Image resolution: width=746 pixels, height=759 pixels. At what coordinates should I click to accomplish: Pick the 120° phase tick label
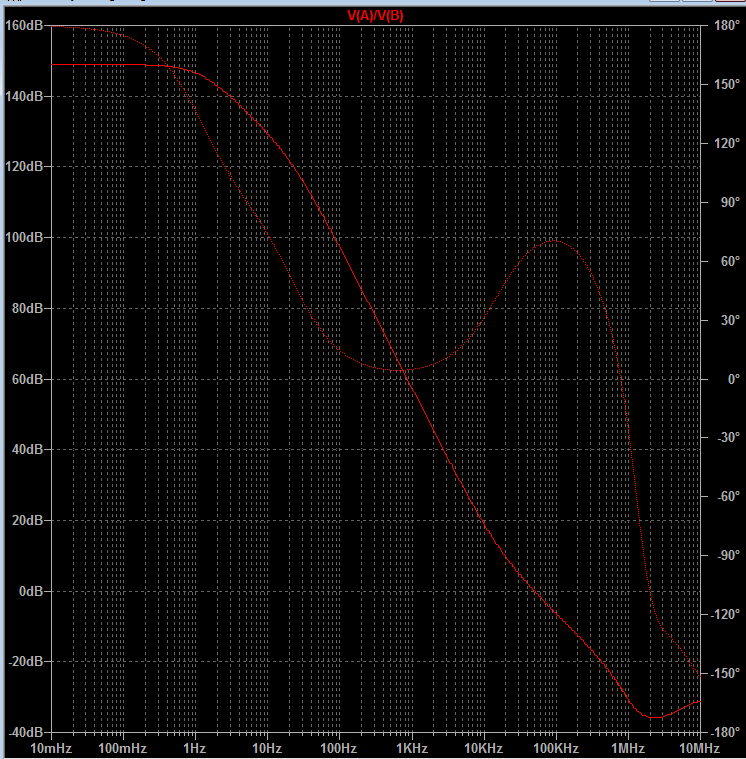[727, 143]
